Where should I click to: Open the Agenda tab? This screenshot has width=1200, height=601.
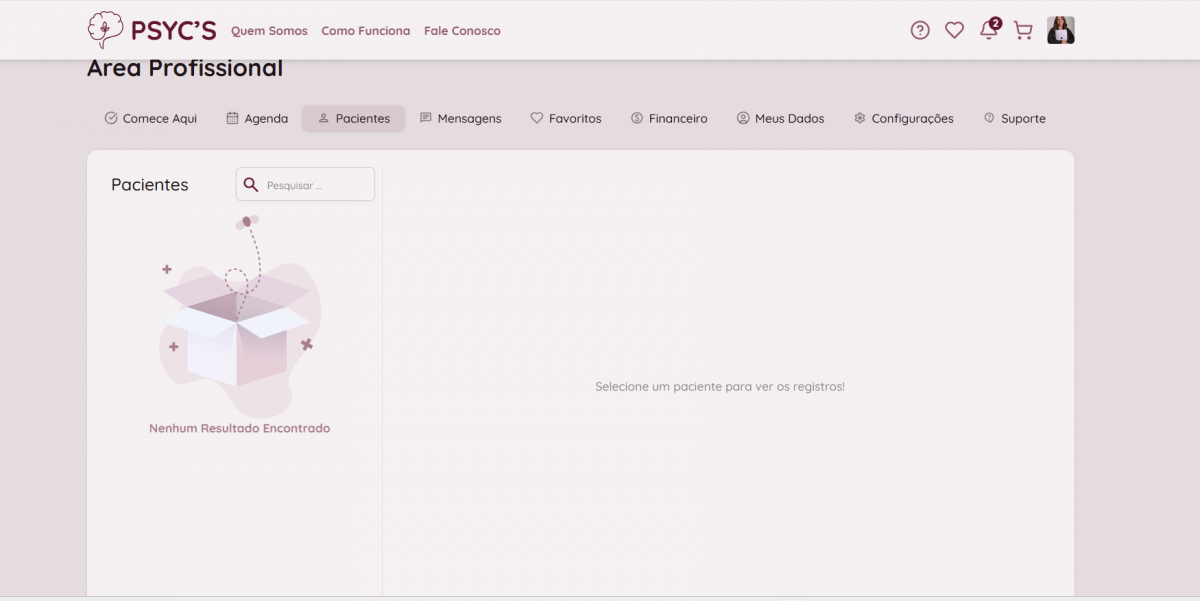tap(257, 118)
